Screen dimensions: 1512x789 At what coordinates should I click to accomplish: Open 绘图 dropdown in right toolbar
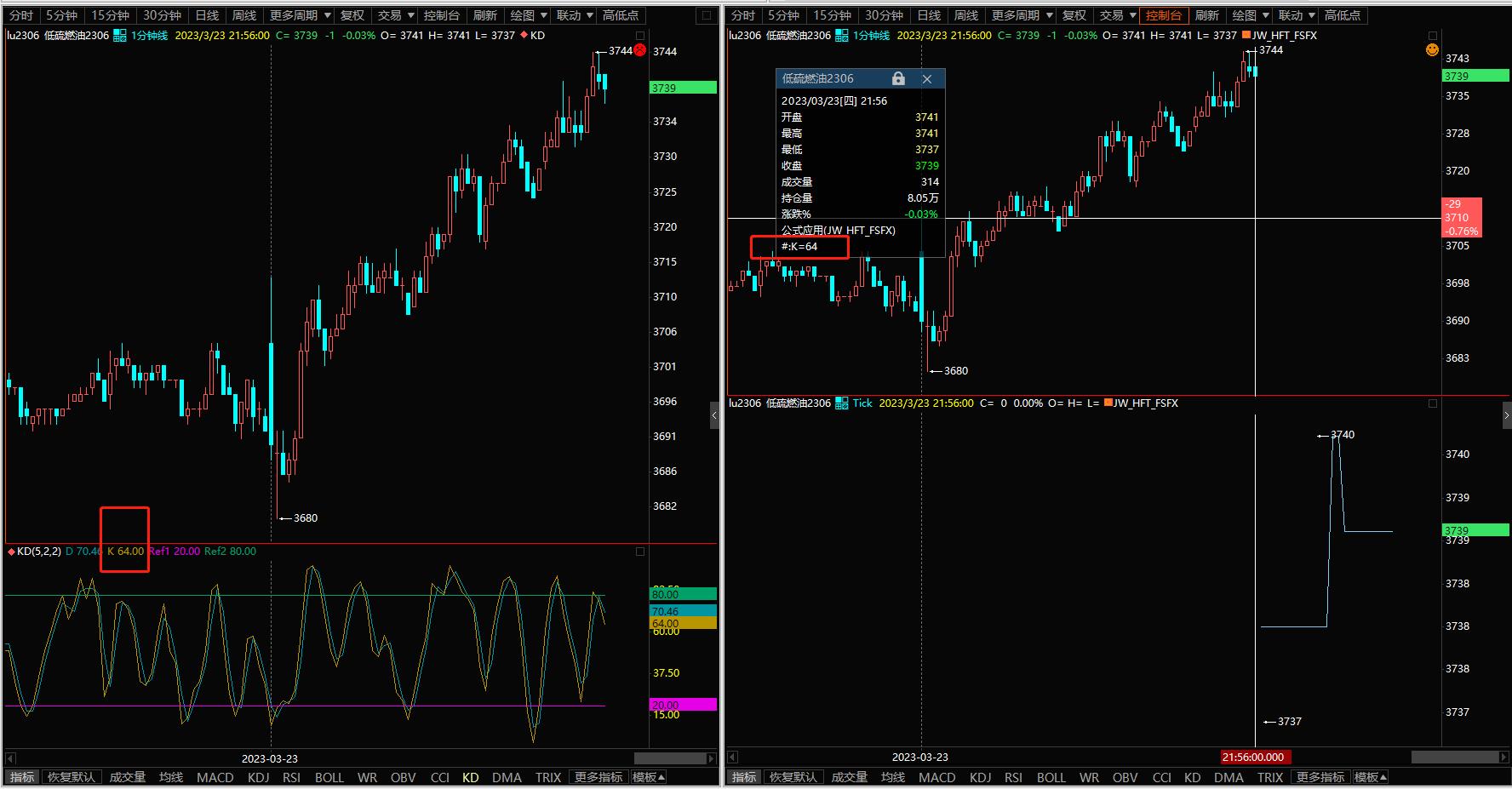tap(1251, 15)
